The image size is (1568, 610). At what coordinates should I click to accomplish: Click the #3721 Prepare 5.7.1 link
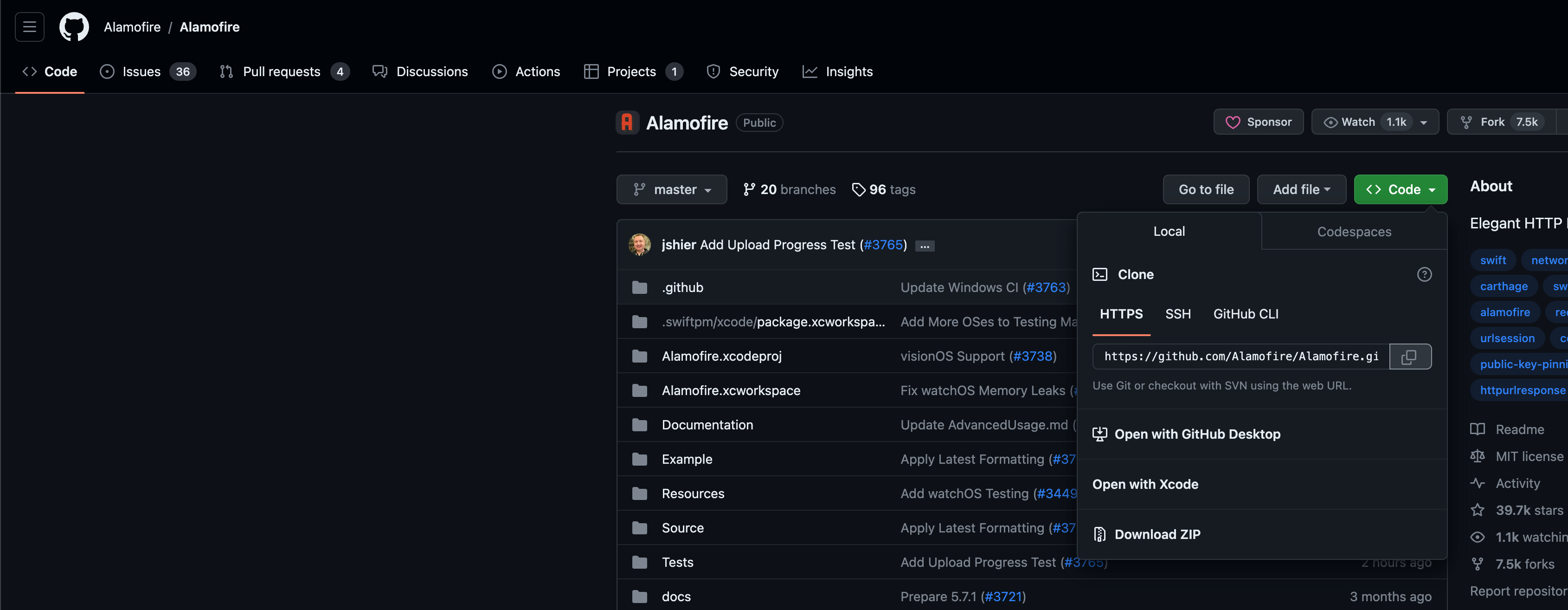pyautogui.click(x=1003, y=597)
